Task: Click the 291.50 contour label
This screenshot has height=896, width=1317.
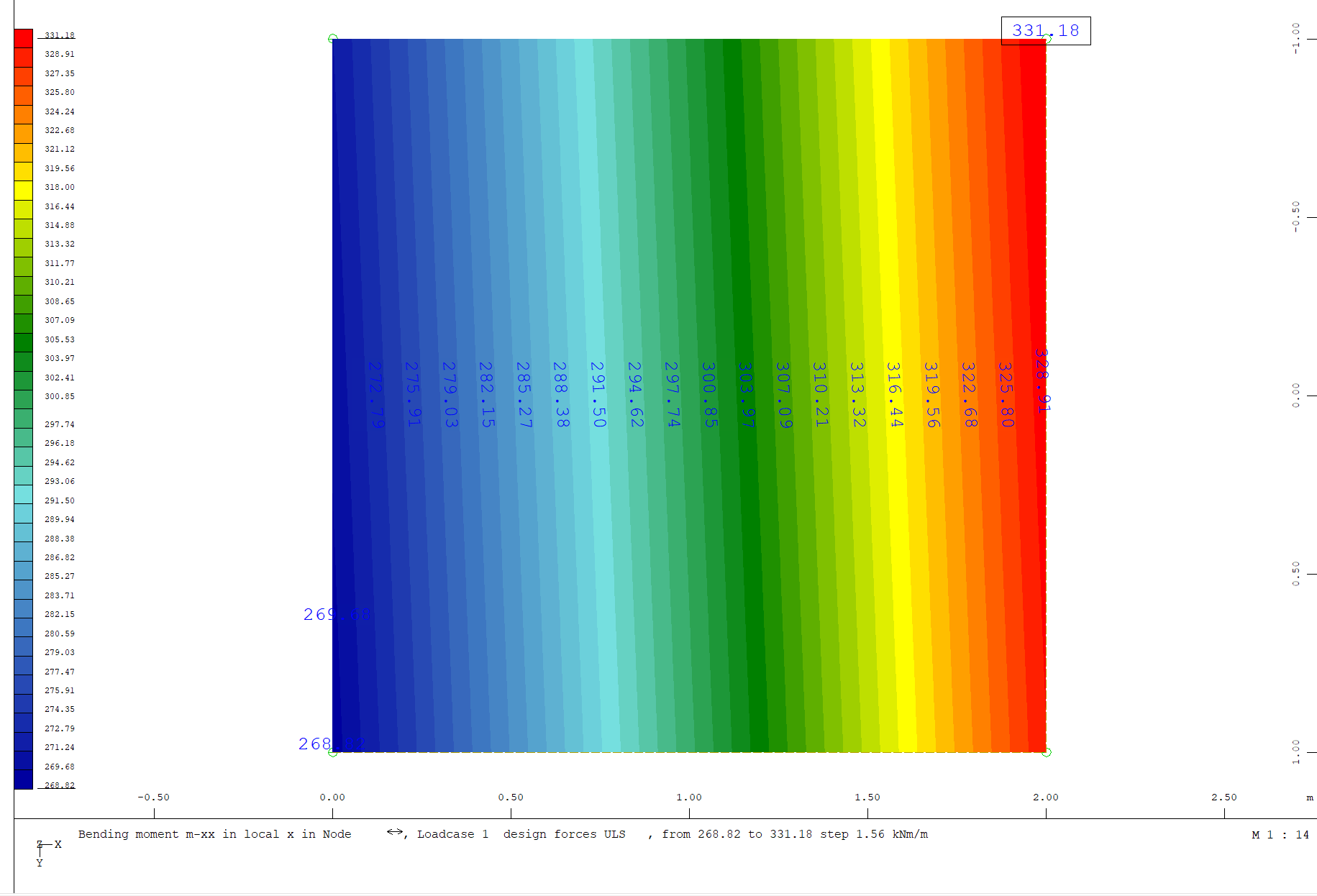Action: pos(598,395)
